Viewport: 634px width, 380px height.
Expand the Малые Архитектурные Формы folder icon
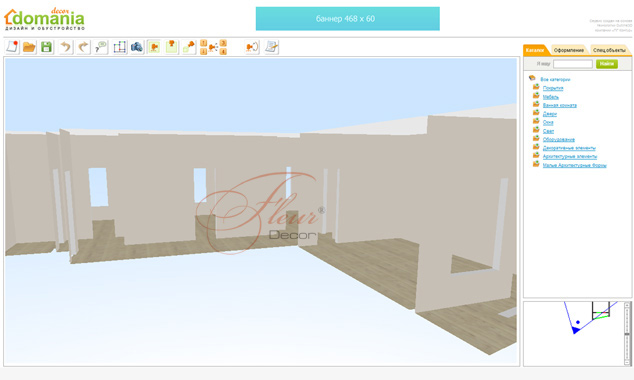(x=536, y=164)
